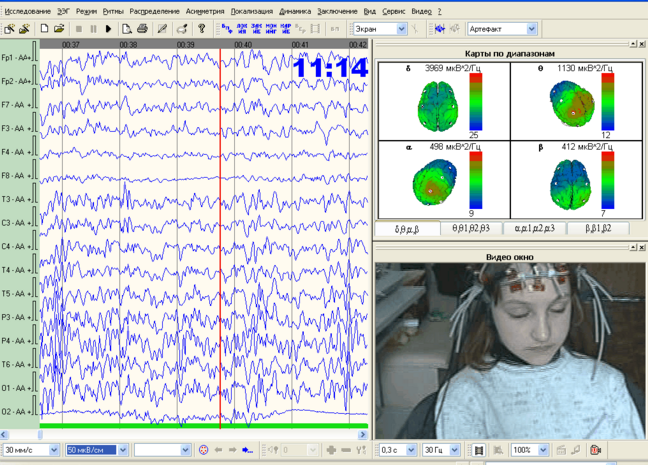Toggle the O1 - AA channel label

tap(16, 387)
